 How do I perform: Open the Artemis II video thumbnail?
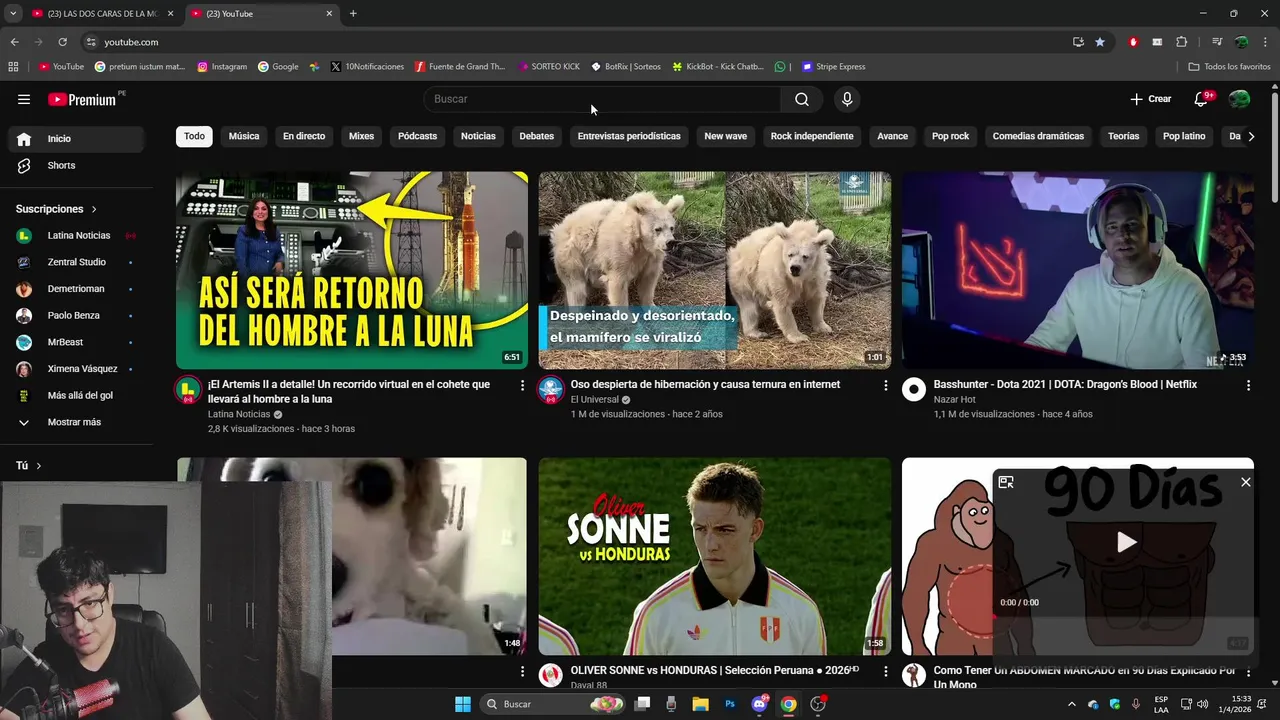pos(352,270)
